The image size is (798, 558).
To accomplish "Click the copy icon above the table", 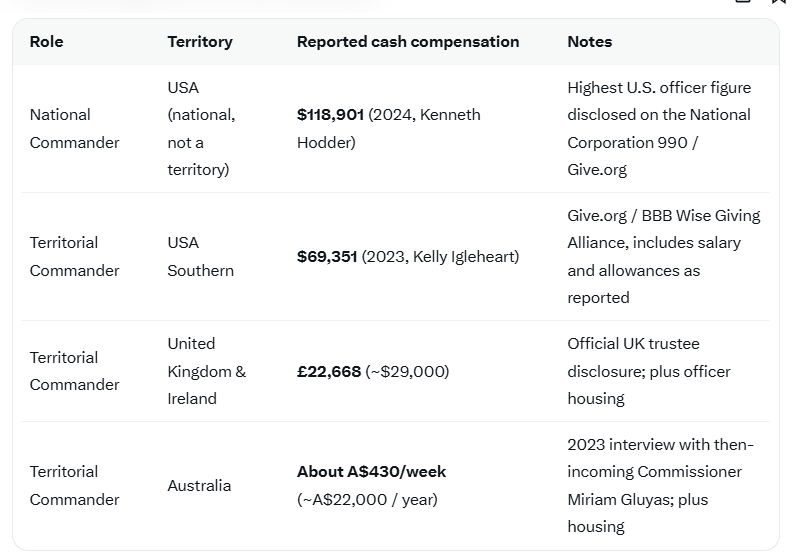I will [743, 2].
